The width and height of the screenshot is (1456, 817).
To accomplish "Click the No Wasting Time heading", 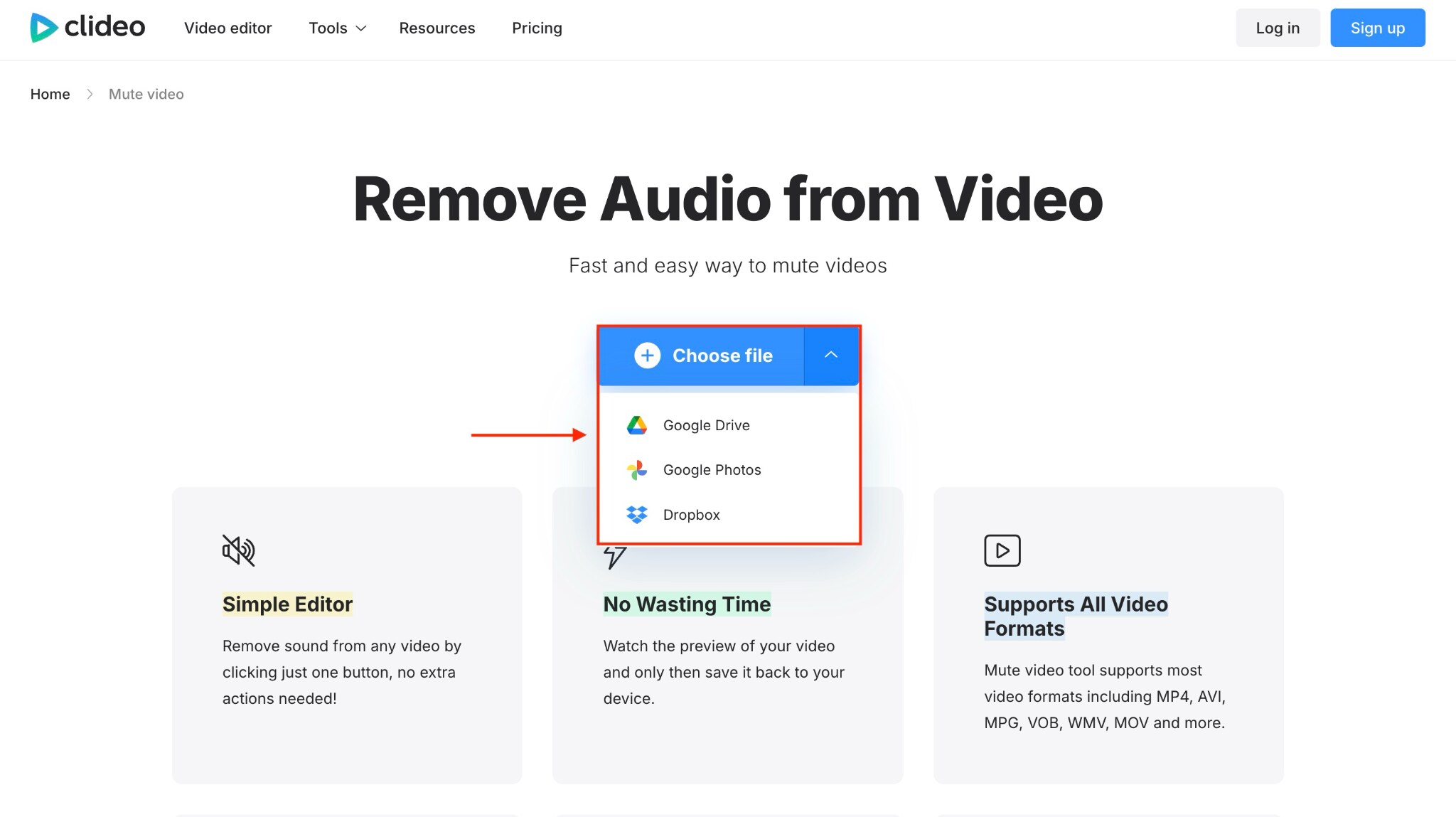I will click(687, 604).
